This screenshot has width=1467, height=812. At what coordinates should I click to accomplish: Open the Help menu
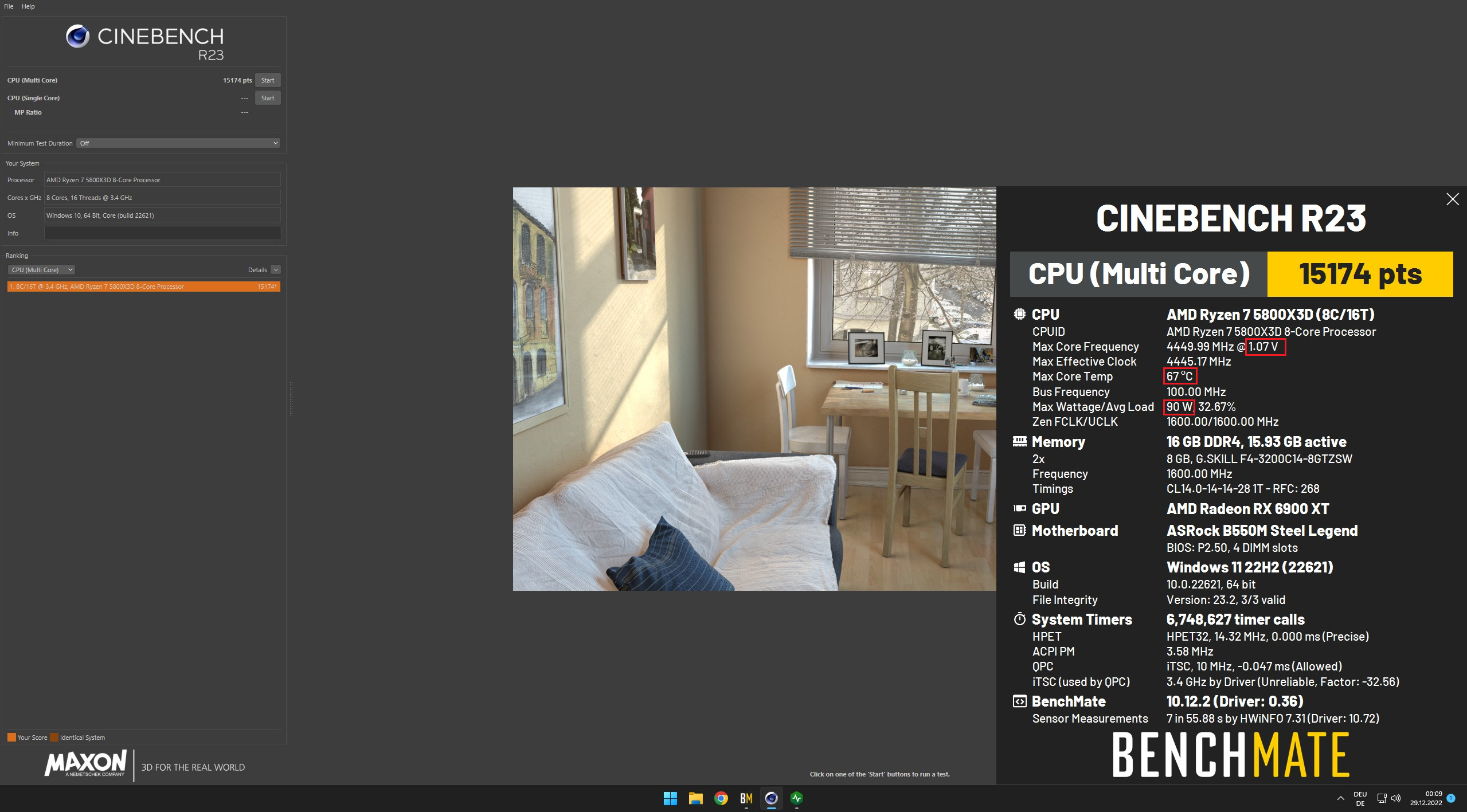28,6
